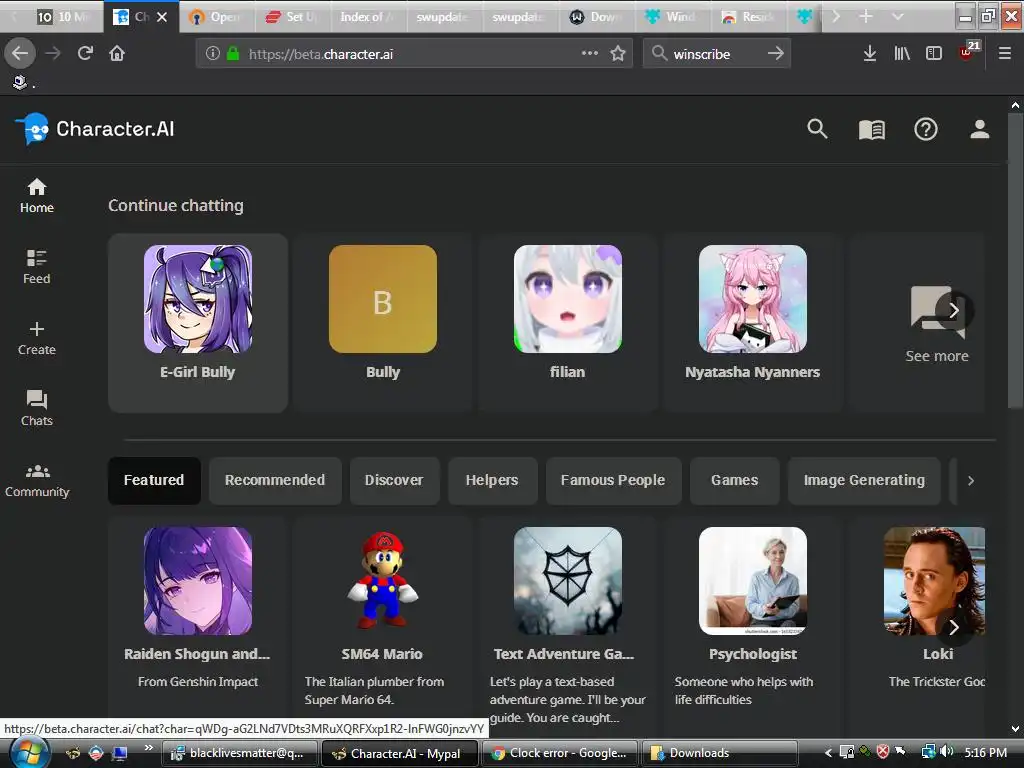Open Downloads window from taskbar
This screenshot has width=1024, height=768.
pos(720,753)
